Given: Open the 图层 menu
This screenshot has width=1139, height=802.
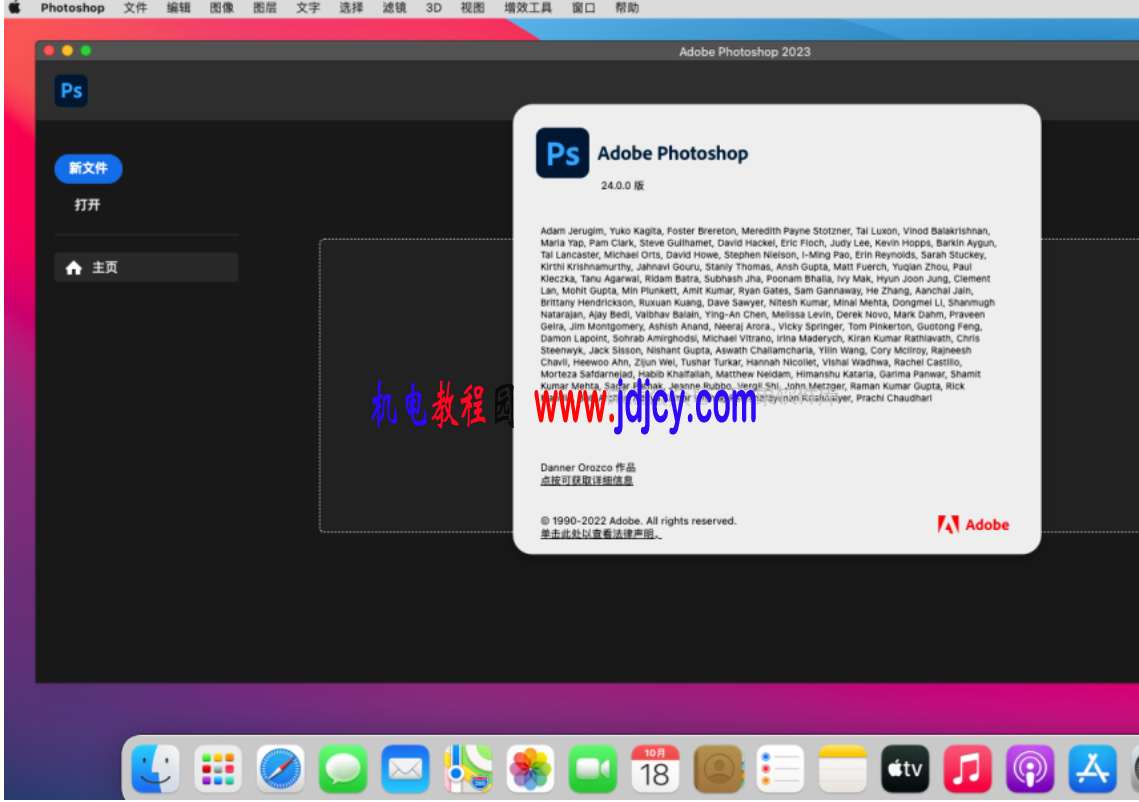Looking at the screenshot, I should (x=265, y=7).
